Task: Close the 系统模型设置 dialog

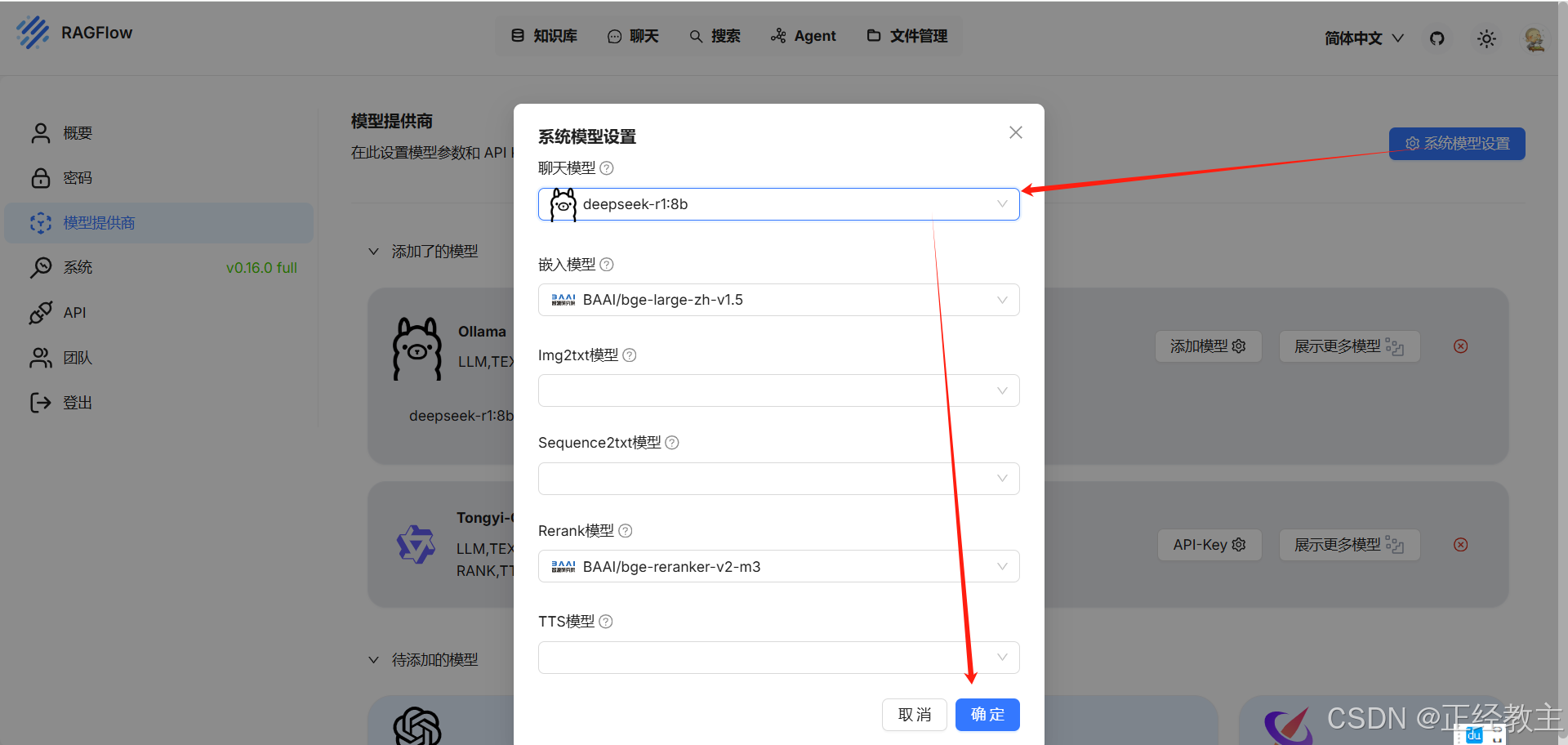Action: 1016,132
